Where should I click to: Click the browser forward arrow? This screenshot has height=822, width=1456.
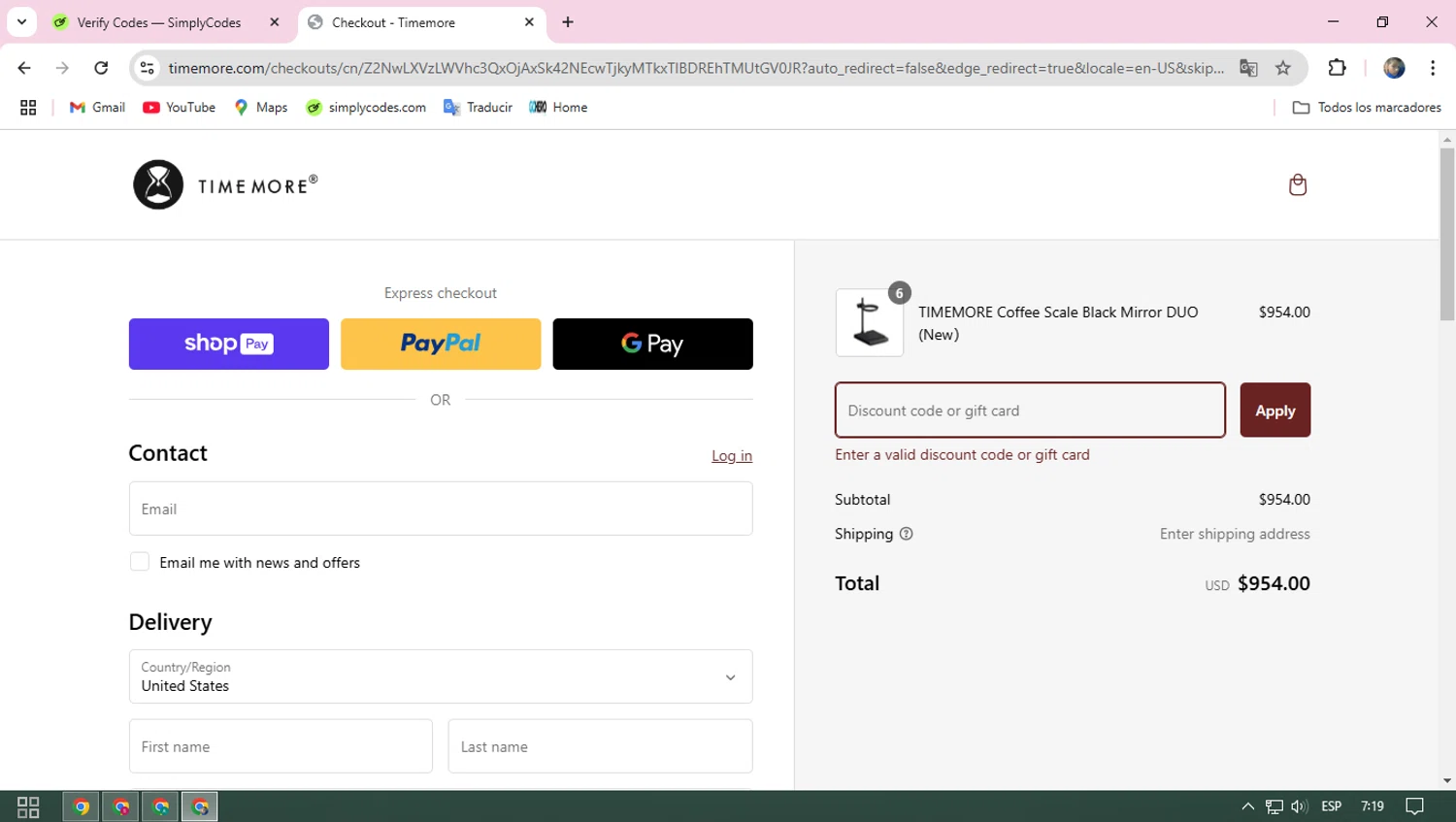[x=62, y=68]
